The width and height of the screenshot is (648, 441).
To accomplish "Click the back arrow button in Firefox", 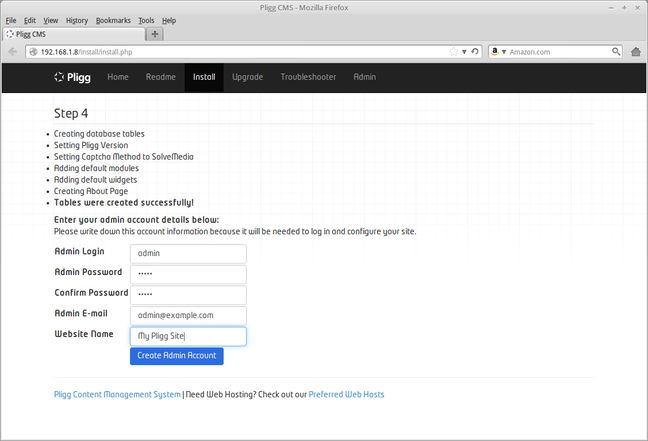I will coord(12,52).
